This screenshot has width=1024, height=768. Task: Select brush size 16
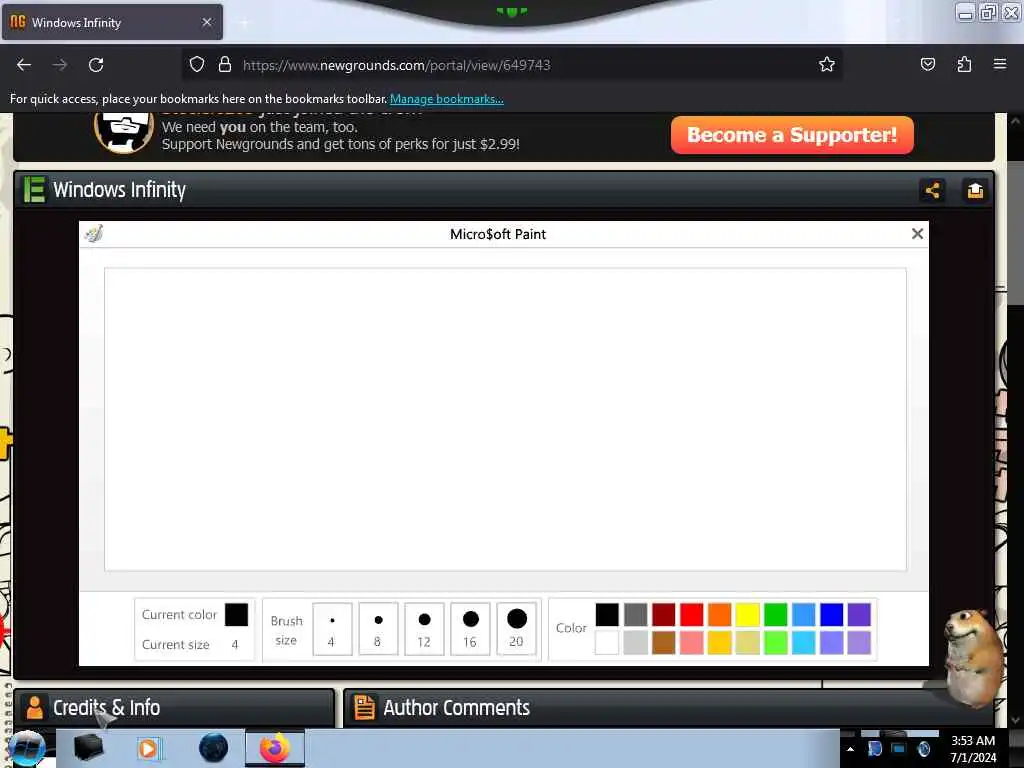pyautogui.click(x=470, y=628)
